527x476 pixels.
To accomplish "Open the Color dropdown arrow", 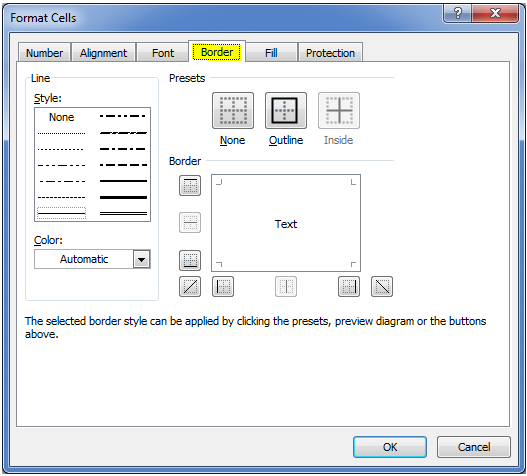I will pyautogui.click(x=141, y=259).
